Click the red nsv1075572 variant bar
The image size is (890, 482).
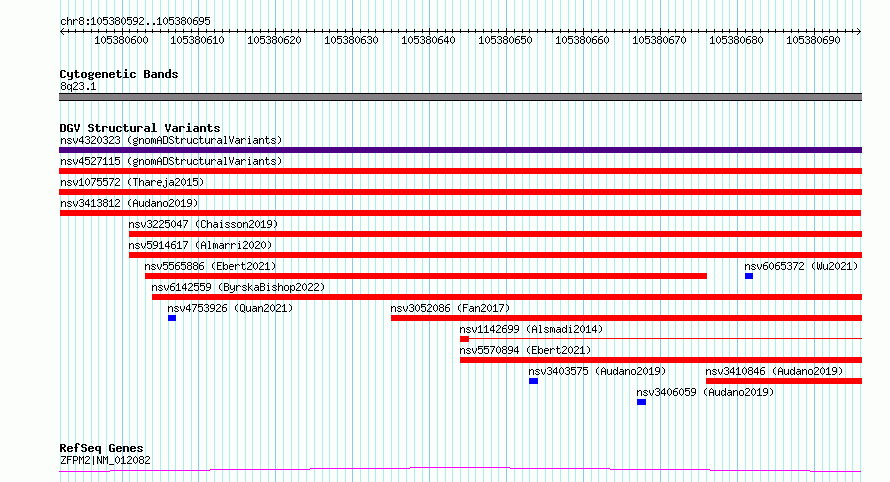tap(460, 192)
